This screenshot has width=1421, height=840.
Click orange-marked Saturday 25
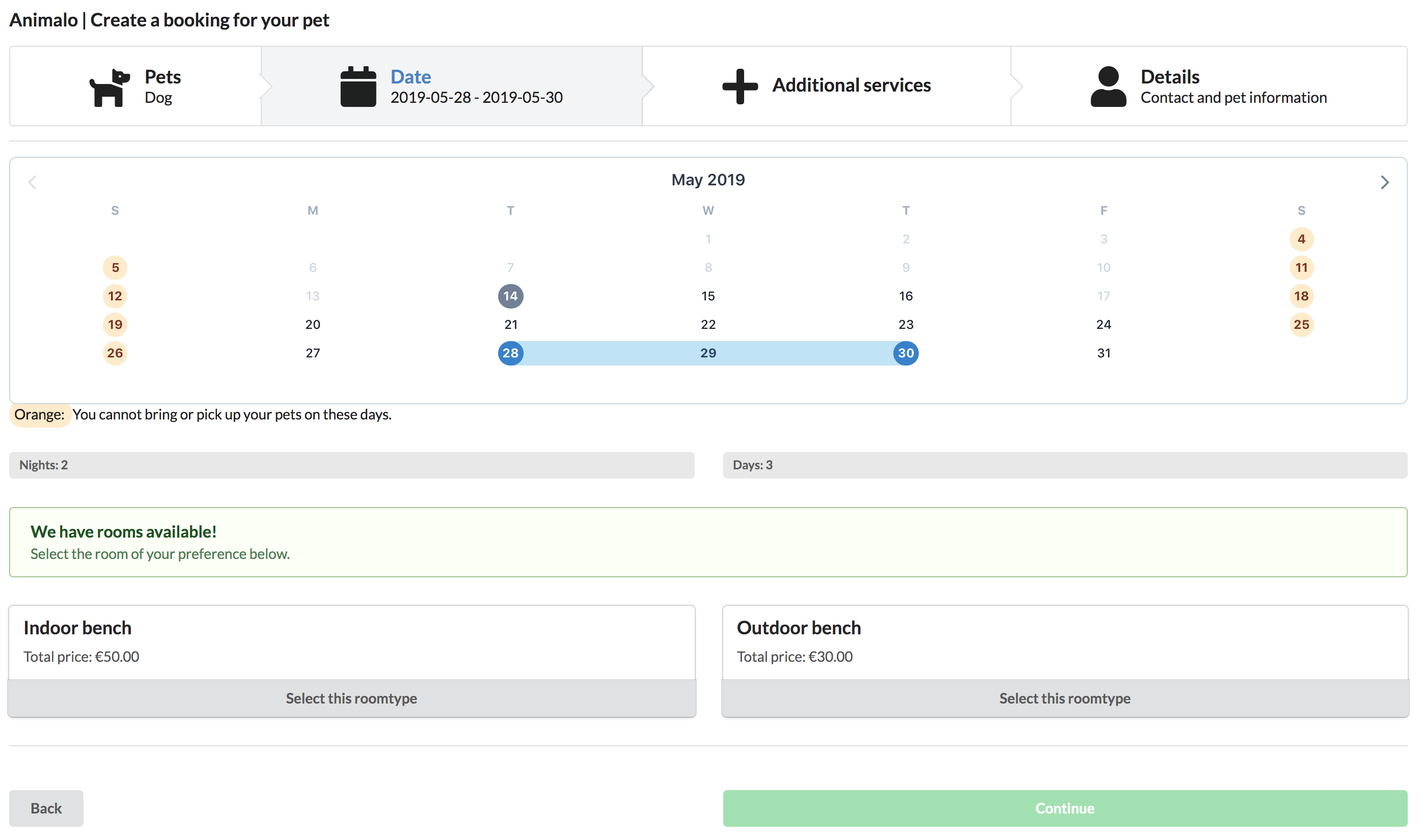(x=1301, y=324)
